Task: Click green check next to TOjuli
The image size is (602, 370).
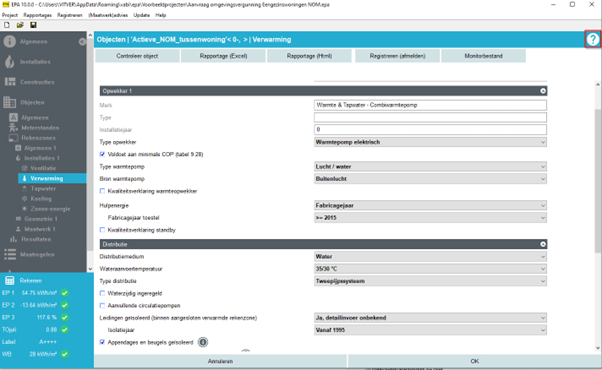Action: pyautogui.click(x=65, y=330)
